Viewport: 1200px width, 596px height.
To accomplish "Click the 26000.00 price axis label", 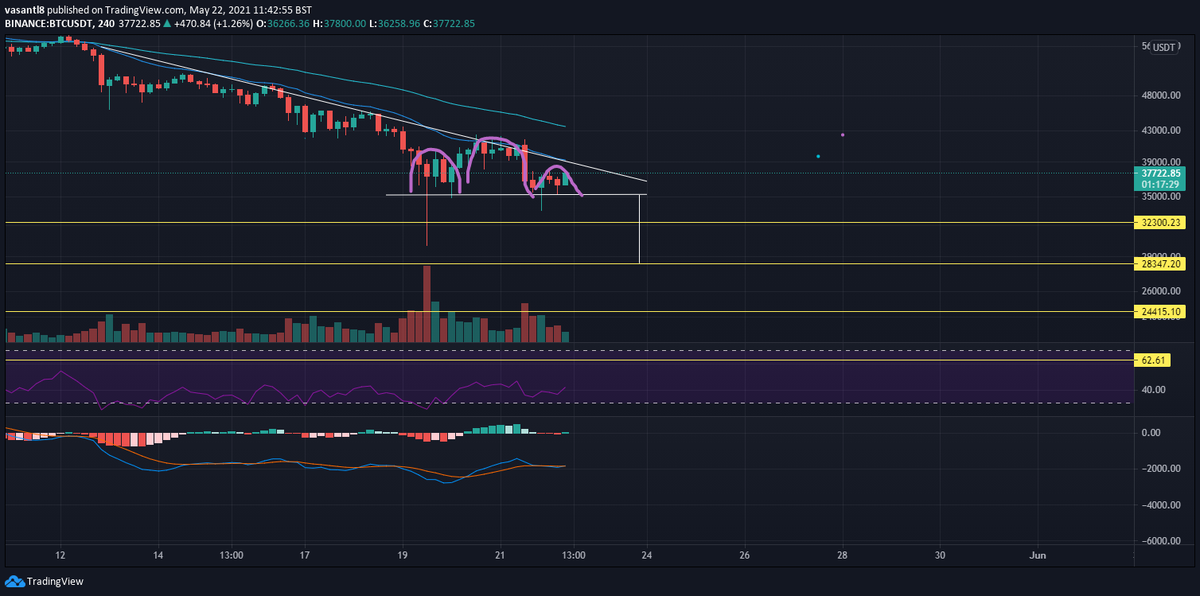I will point(1161,291).
